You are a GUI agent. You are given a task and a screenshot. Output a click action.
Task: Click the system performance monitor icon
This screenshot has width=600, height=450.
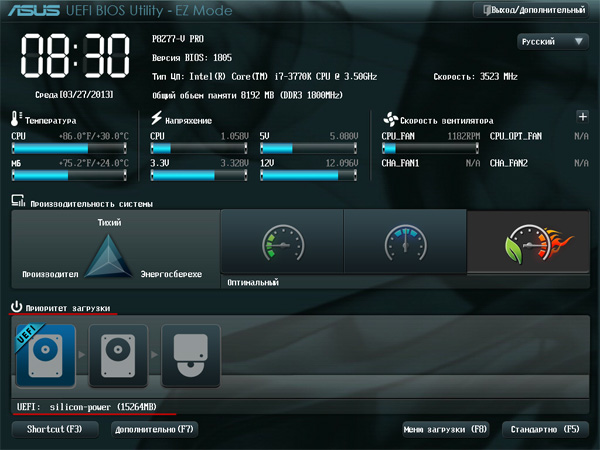coord(18,201)
